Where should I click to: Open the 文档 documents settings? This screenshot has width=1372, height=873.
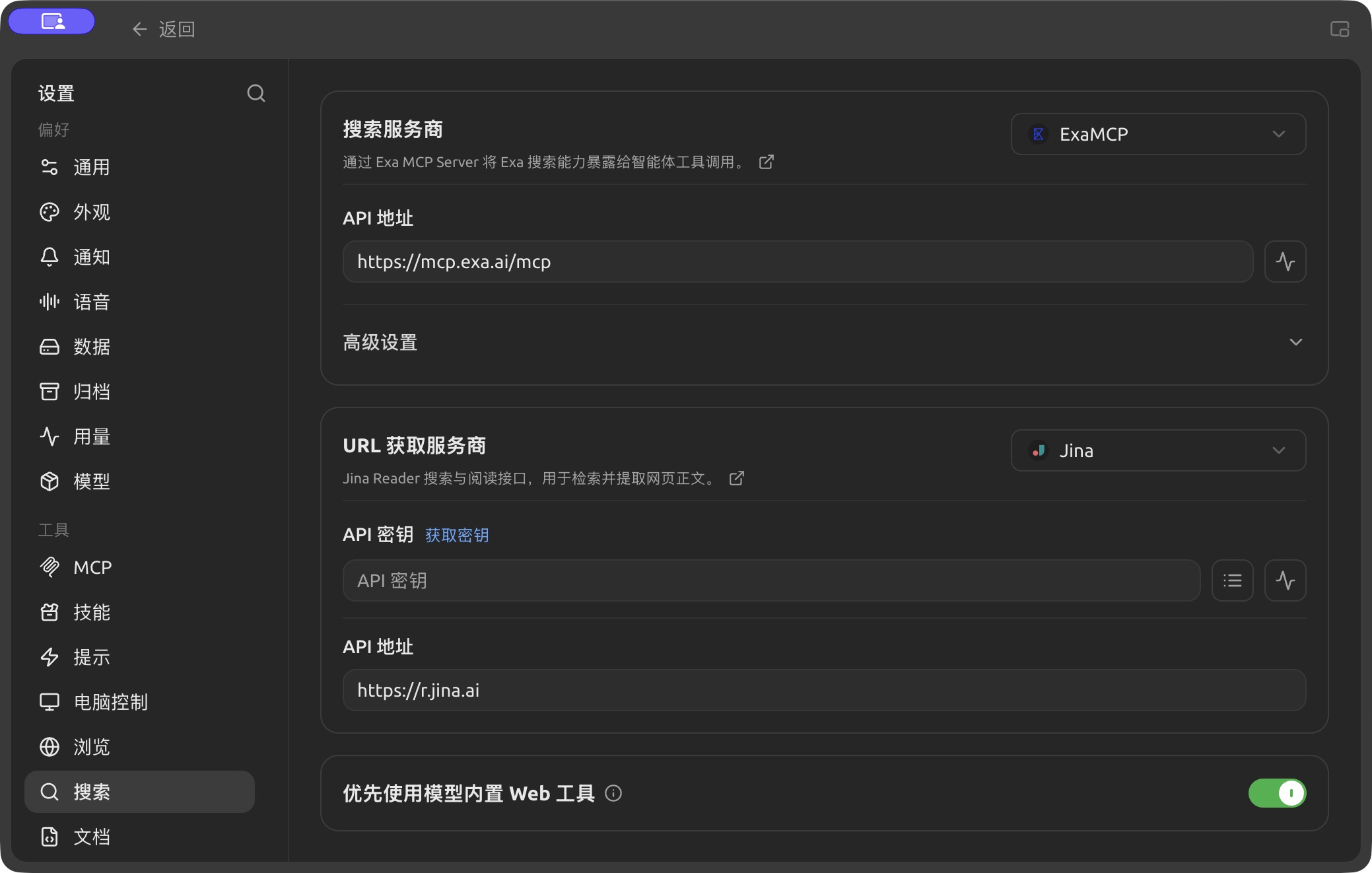139,837
